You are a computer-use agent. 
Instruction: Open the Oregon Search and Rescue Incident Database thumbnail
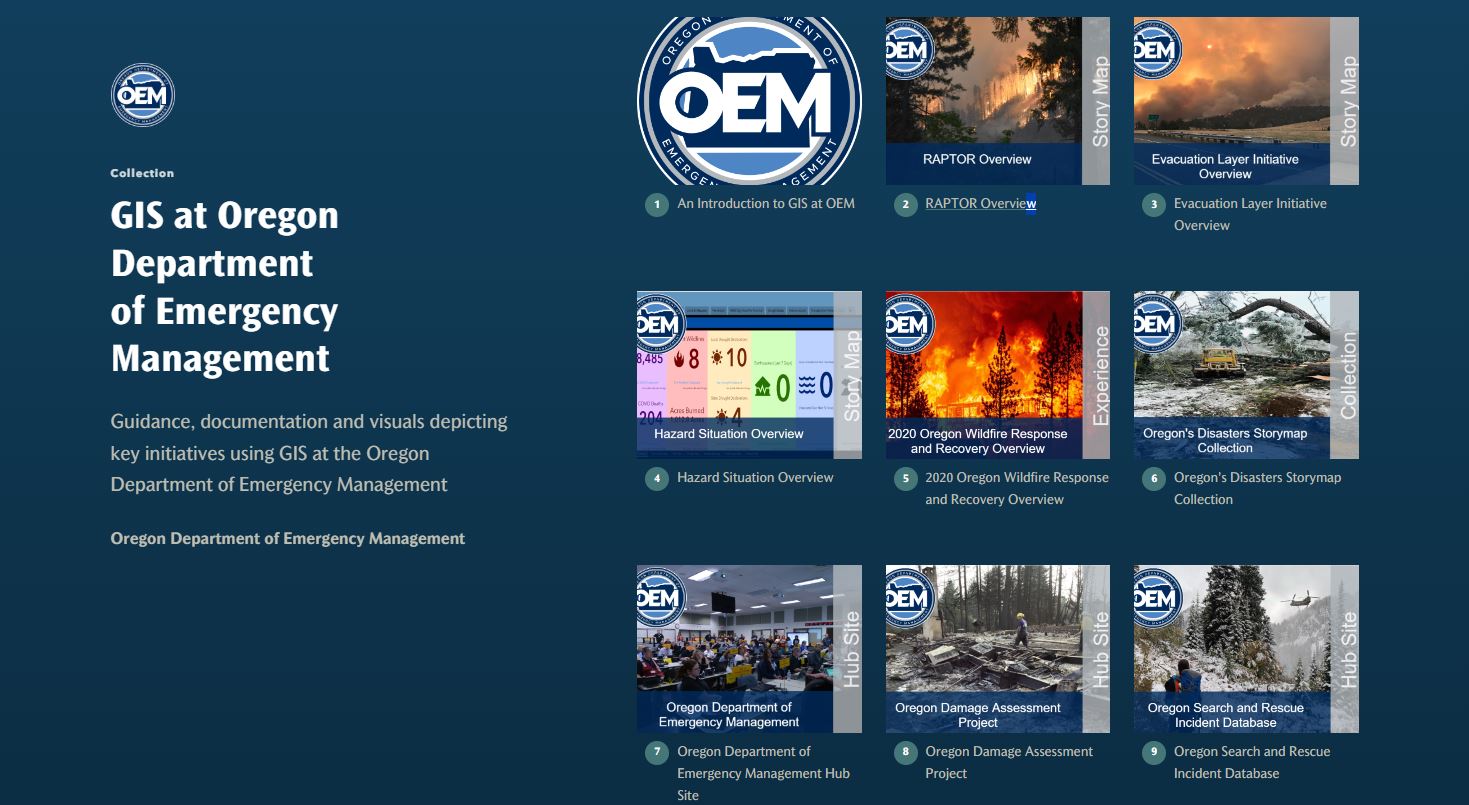(x=1246, y=648)
